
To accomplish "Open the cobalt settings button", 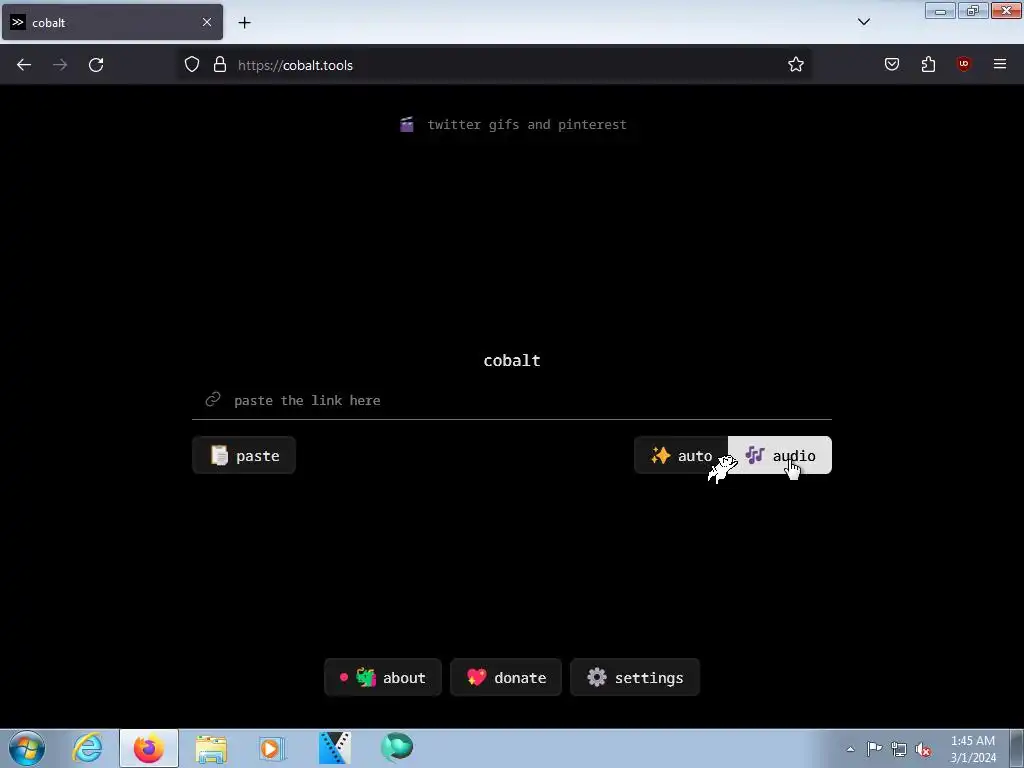I will click(x=635, y=678).
